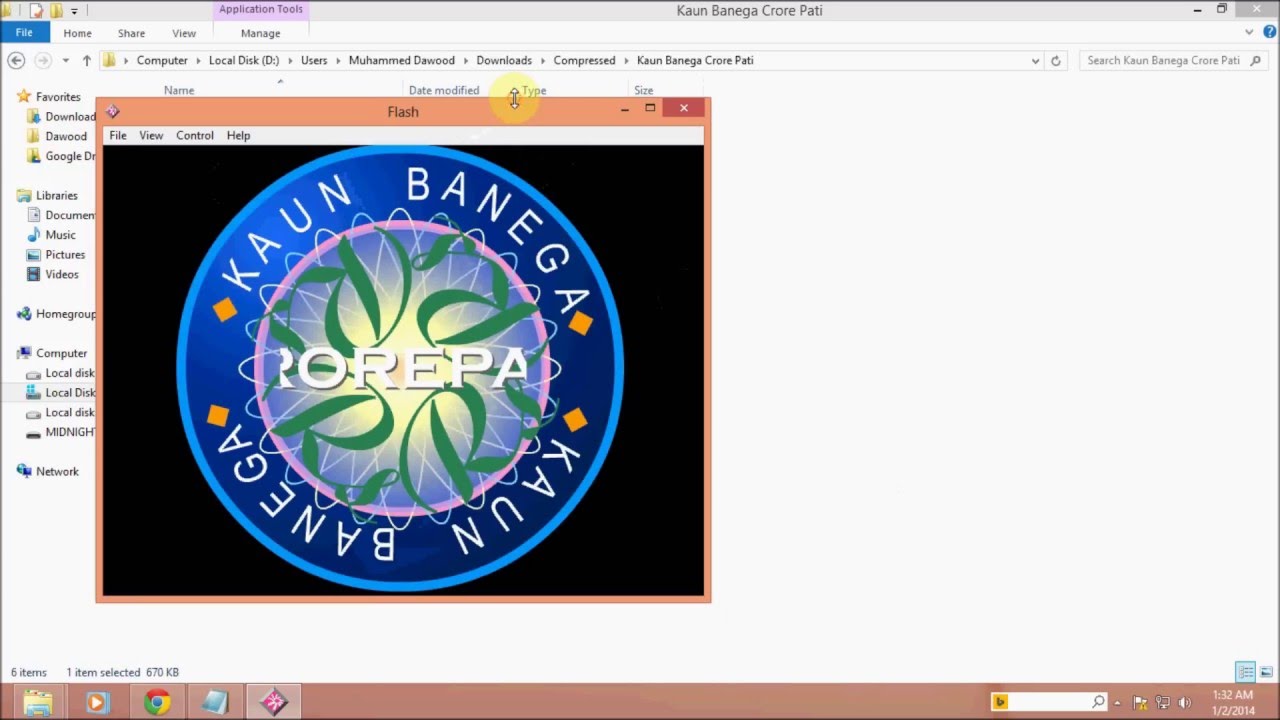Image resolution: width=1280 pixels, height=720 pixels.
Task: Sort files by Date modified column
Action: tap(444, 90)
